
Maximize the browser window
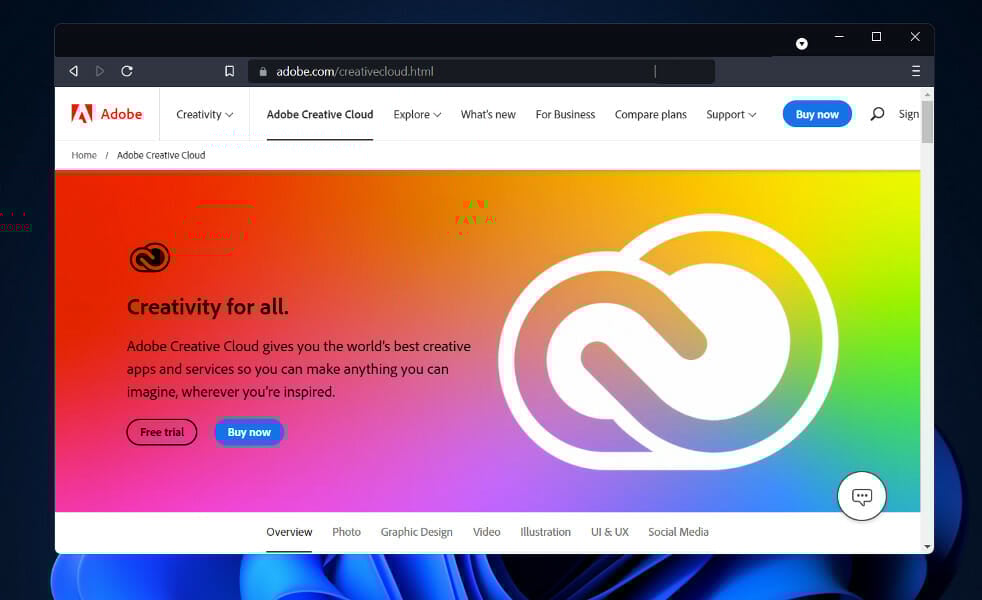(x=877, y=37)
